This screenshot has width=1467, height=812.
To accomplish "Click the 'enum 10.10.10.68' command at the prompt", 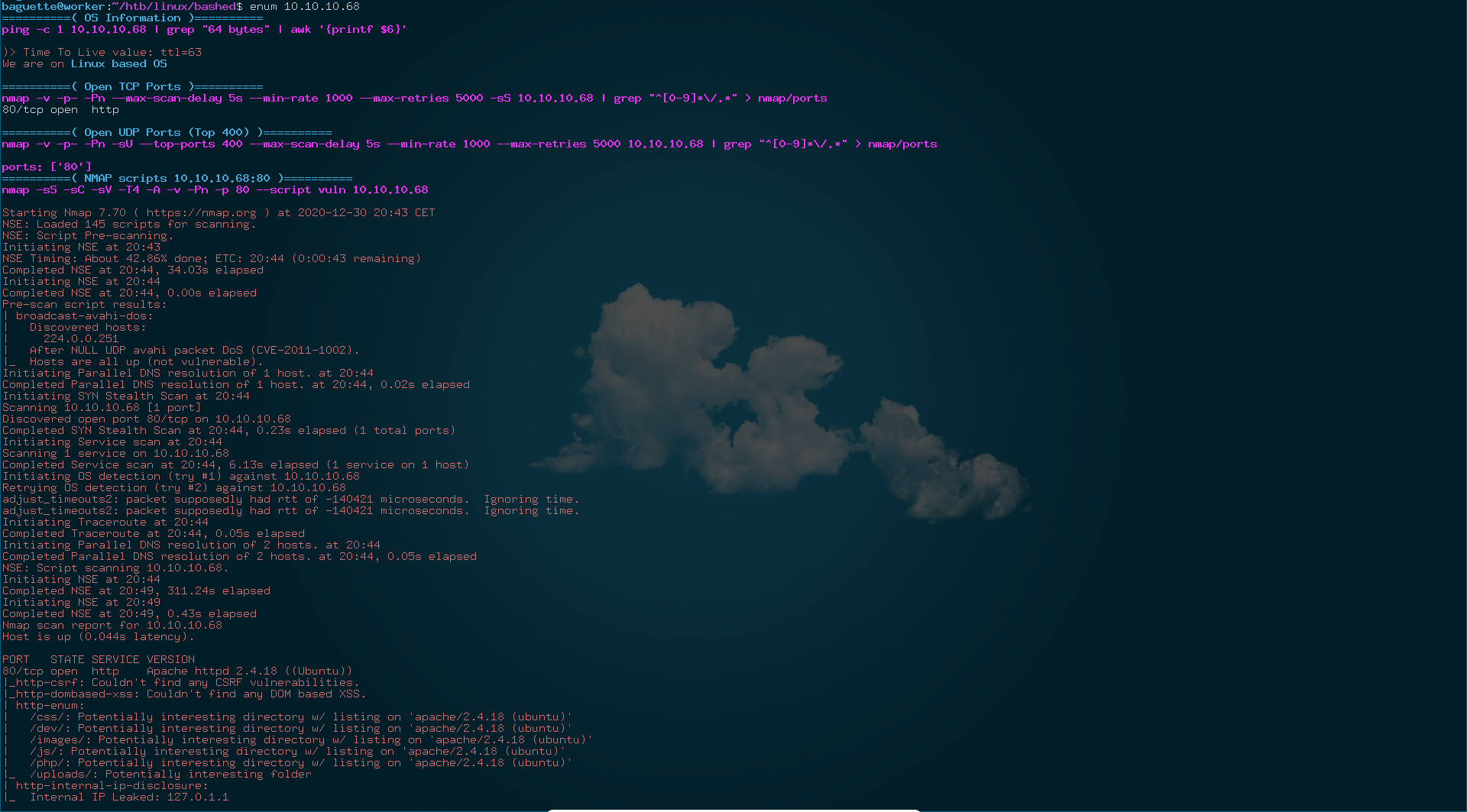I will coord(305,6).
